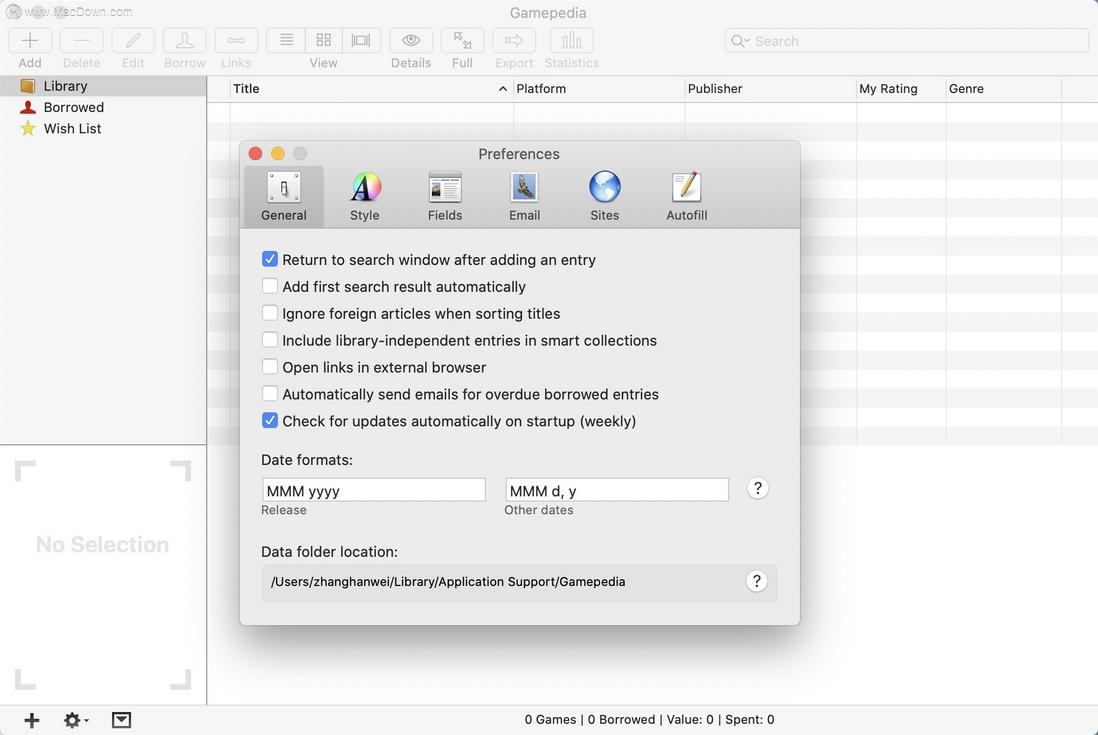Screen dimensions: 1098x735
Task: Switch to grid view mode
Action: tap(324, 41)
